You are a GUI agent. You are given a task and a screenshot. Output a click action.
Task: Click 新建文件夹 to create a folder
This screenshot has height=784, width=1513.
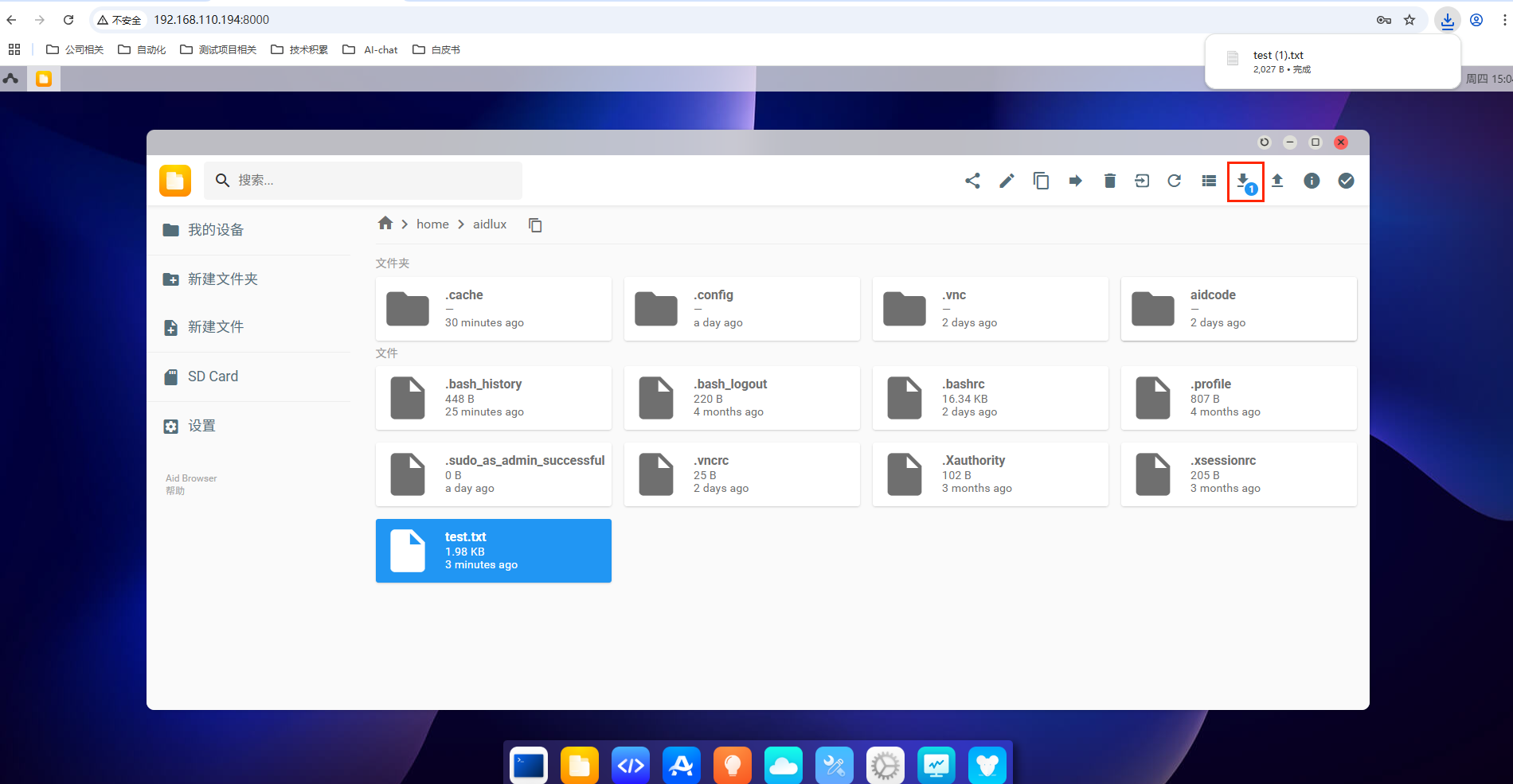tap(222, 279)
